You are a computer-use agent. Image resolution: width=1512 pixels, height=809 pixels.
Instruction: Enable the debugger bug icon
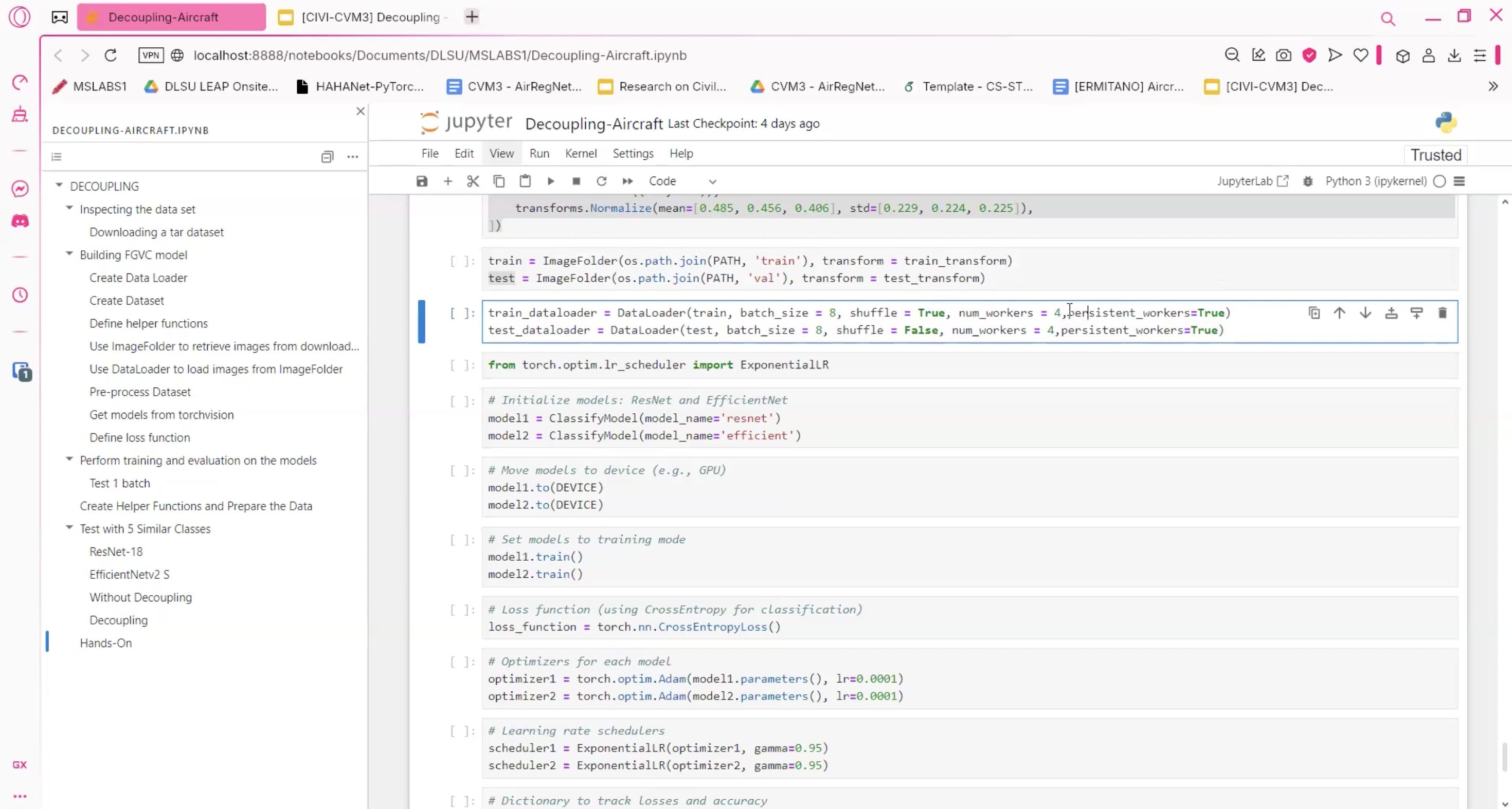click(1308, 181)
